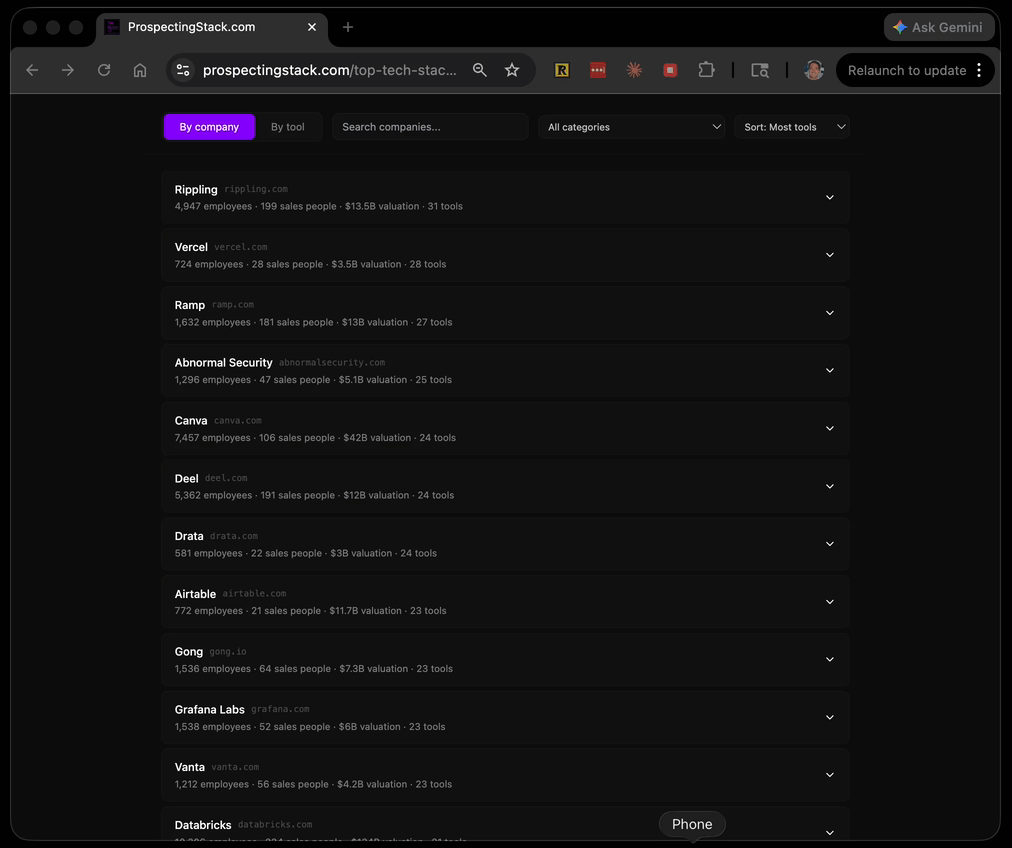Expand the Gong row chevron

click(830, 660)
